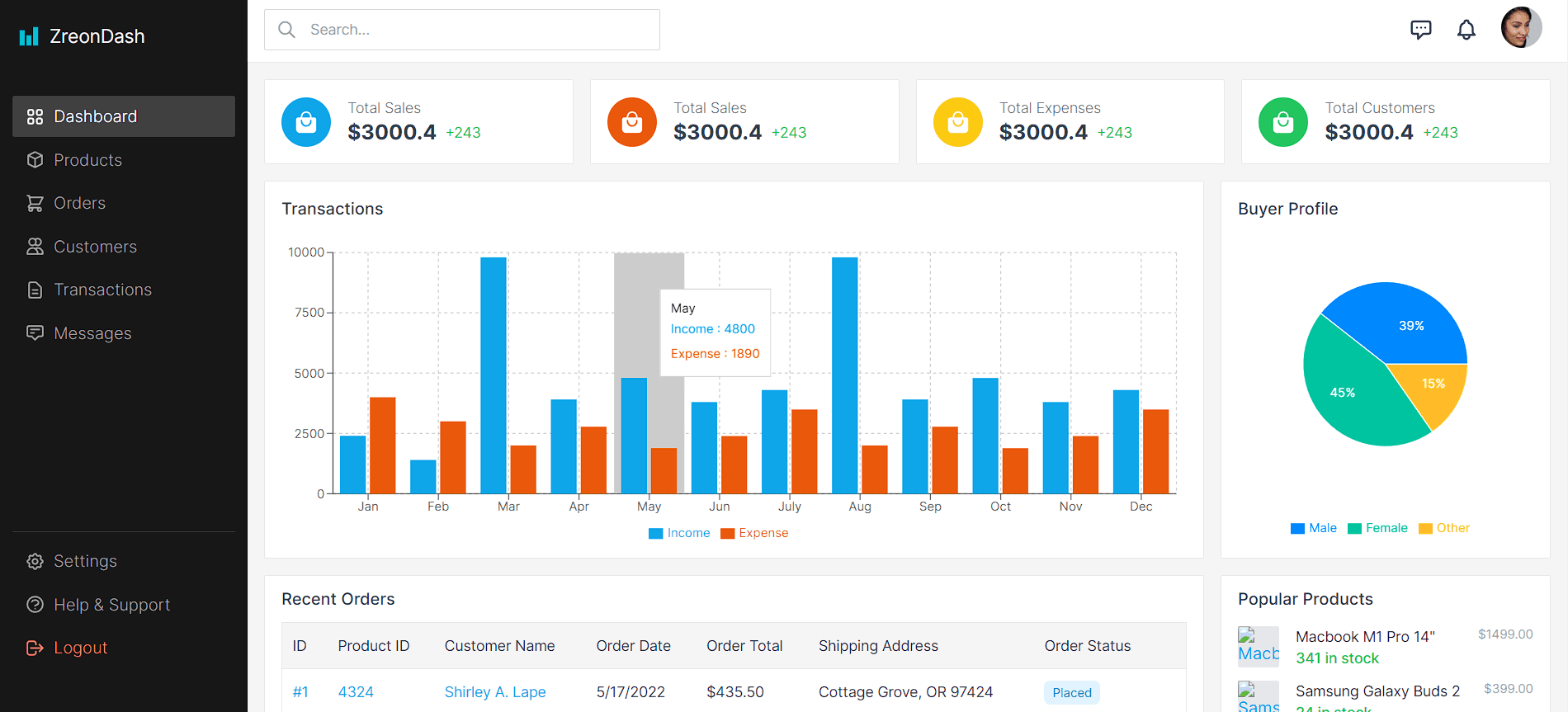Click the 341 in stock text
This screenshot has height=712, width=1568.
tap(1337, 658)
